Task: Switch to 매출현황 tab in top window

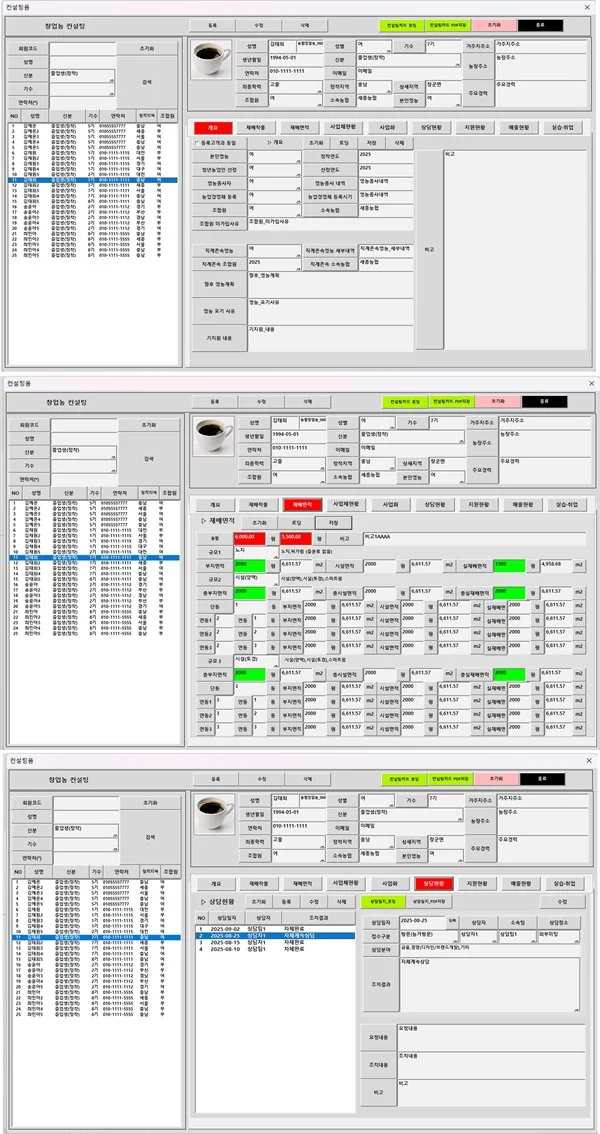Action: click(521, 127)
